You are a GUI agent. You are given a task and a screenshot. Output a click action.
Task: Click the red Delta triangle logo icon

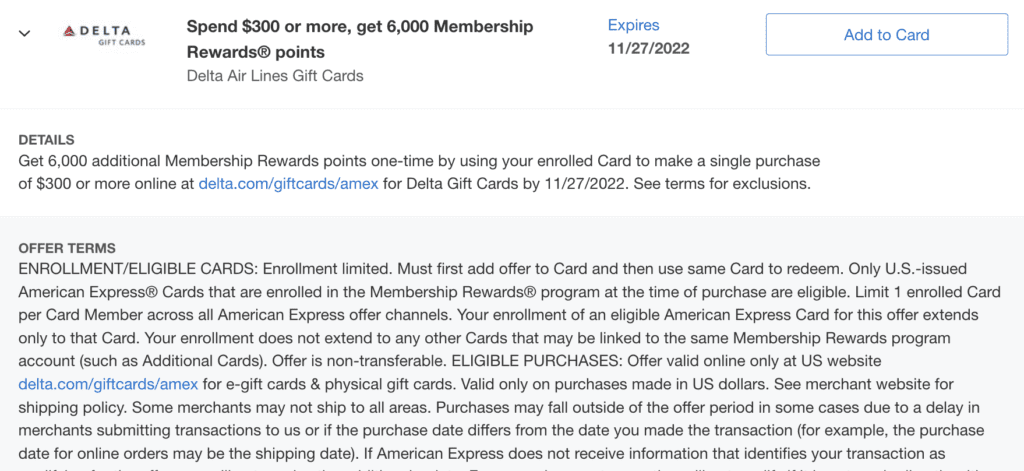pyautogui.click(x=70, y=31)
